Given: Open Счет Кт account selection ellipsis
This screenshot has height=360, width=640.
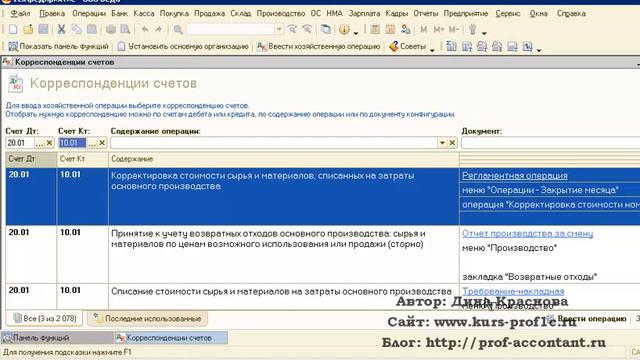Looking at the screenshot, I should pyautogui.click(x=92, y=143).
